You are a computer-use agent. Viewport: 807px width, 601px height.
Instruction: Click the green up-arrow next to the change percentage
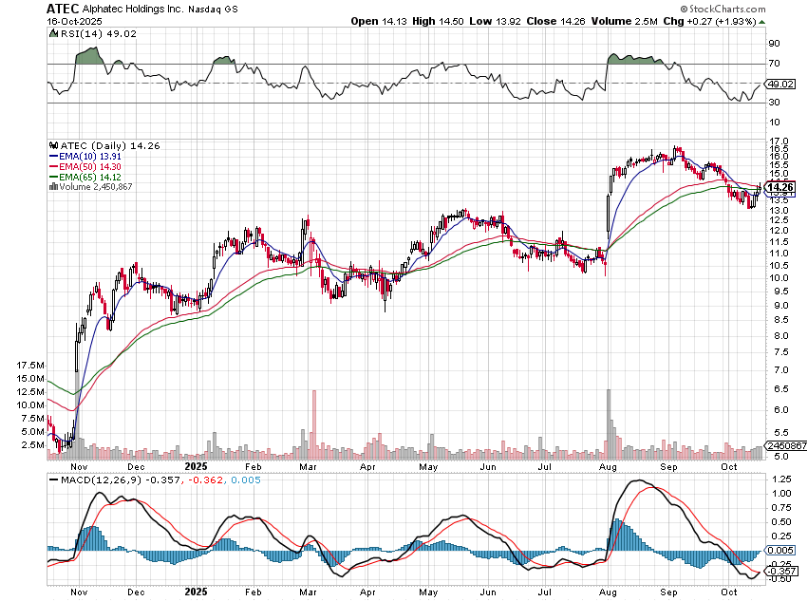(762, 22)
